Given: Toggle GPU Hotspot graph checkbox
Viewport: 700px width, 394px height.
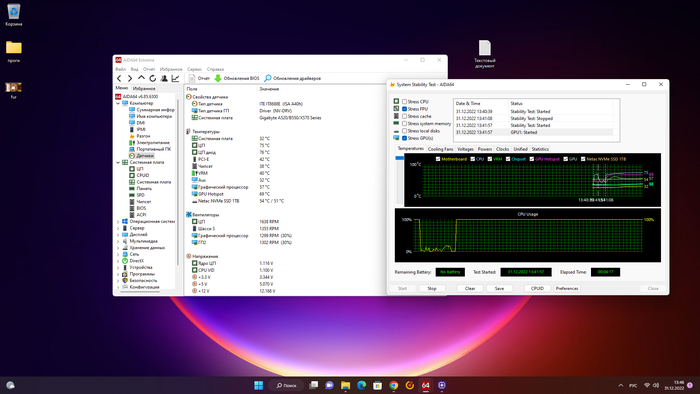Looking at the screenshot, I should tap(532, 159).
